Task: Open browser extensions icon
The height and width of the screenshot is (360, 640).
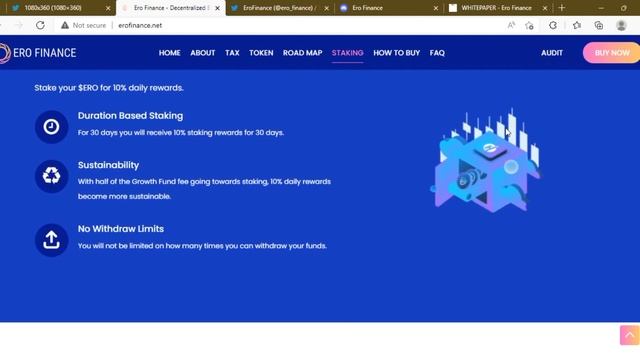Action: (553, 25)
